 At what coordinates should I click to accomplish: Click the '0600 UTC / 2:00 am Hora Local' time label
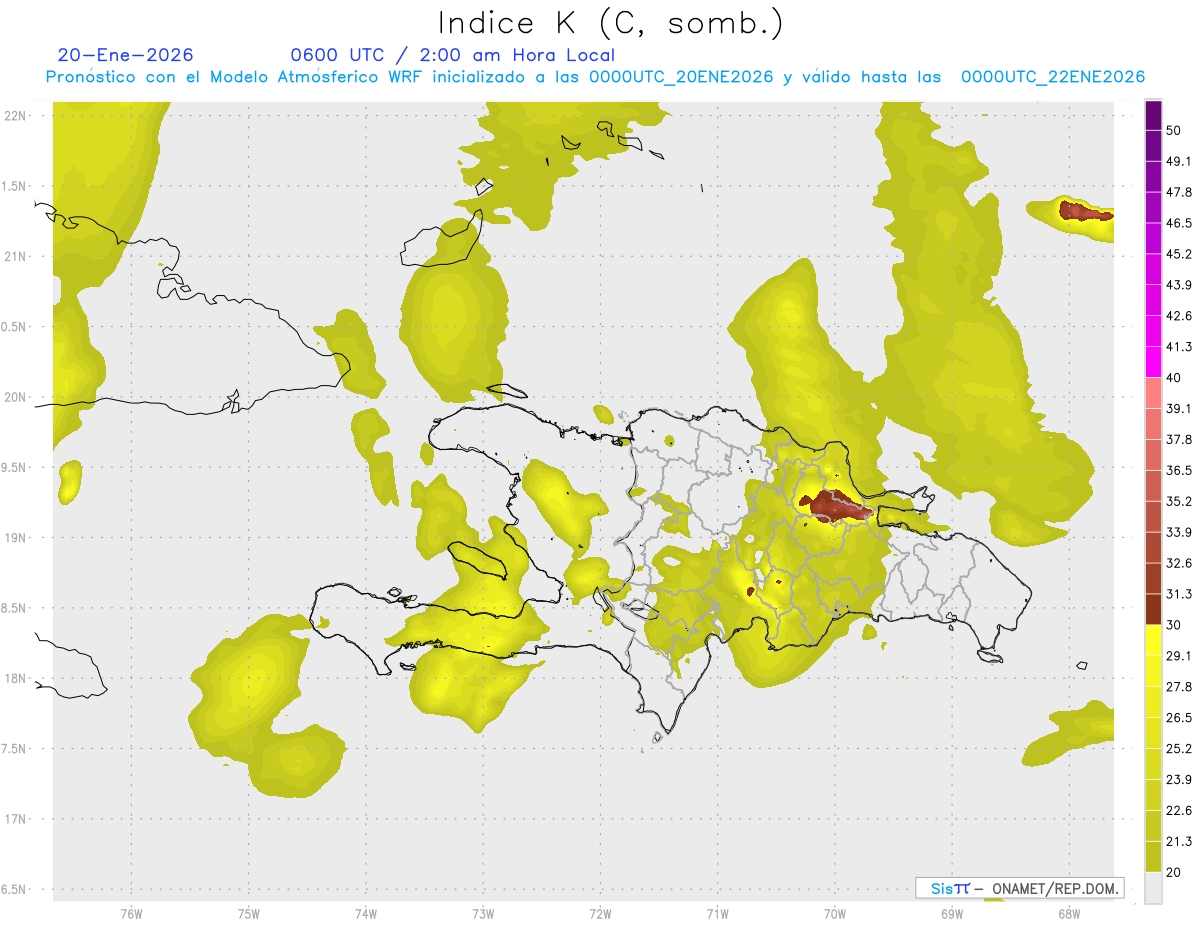point(452,55)
